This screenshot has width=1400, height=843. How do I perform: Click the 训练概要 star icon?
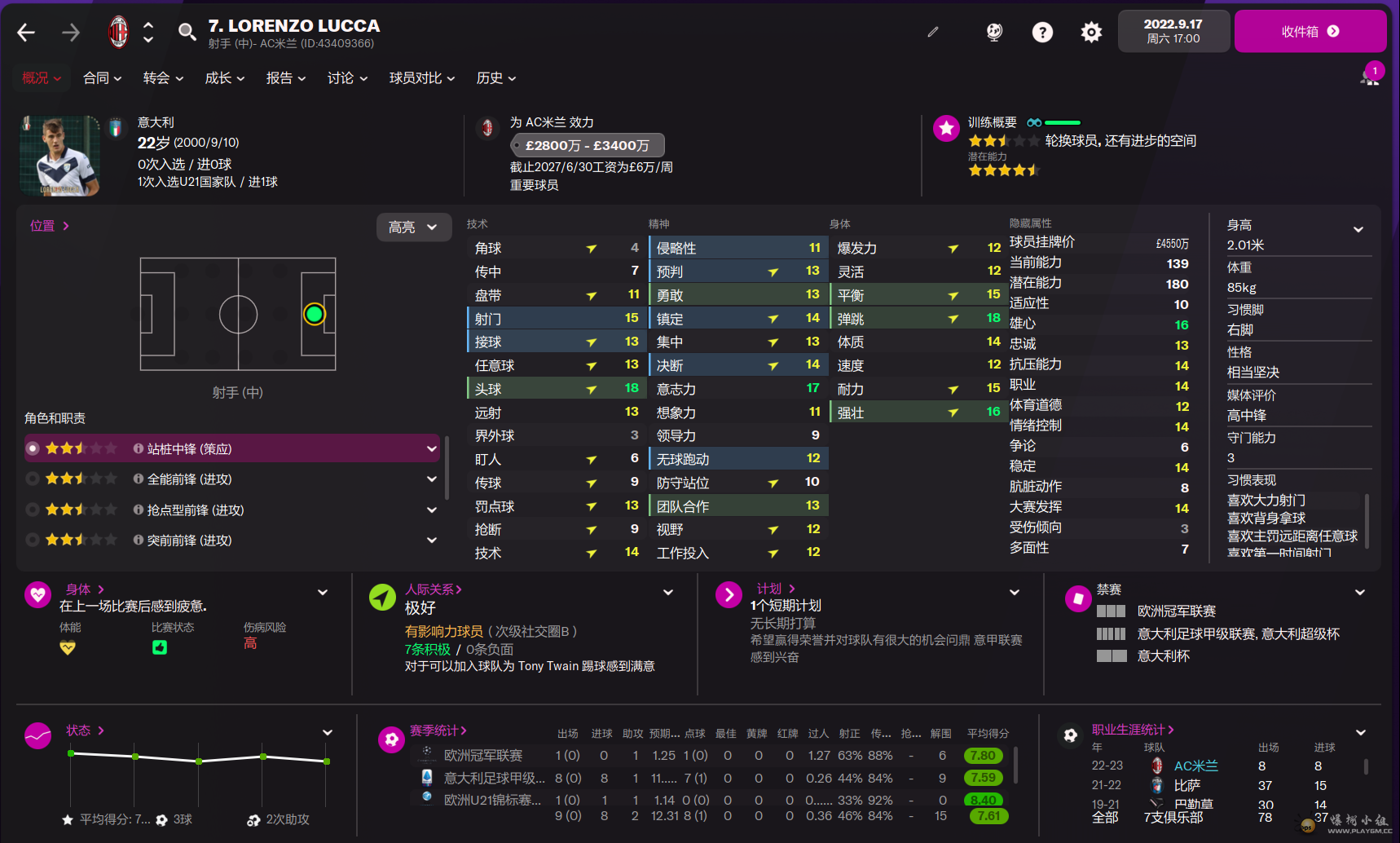pos(946,128)
